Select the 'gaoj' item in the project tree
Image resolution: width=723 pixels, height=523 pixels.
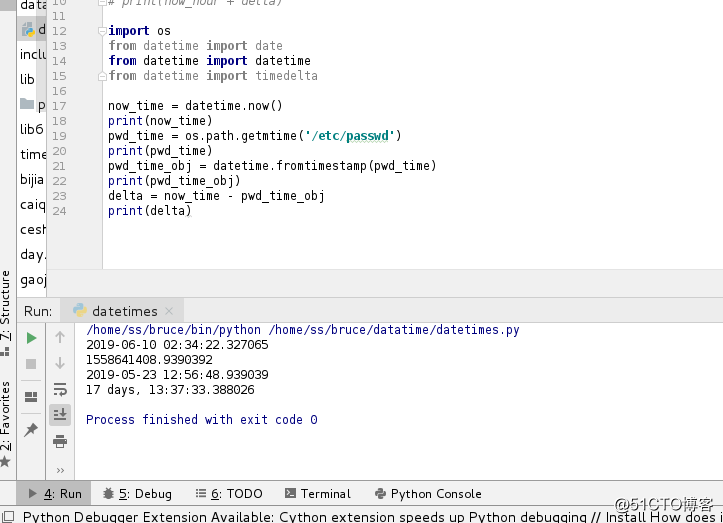pyautogui.click(x=33, y=279)
